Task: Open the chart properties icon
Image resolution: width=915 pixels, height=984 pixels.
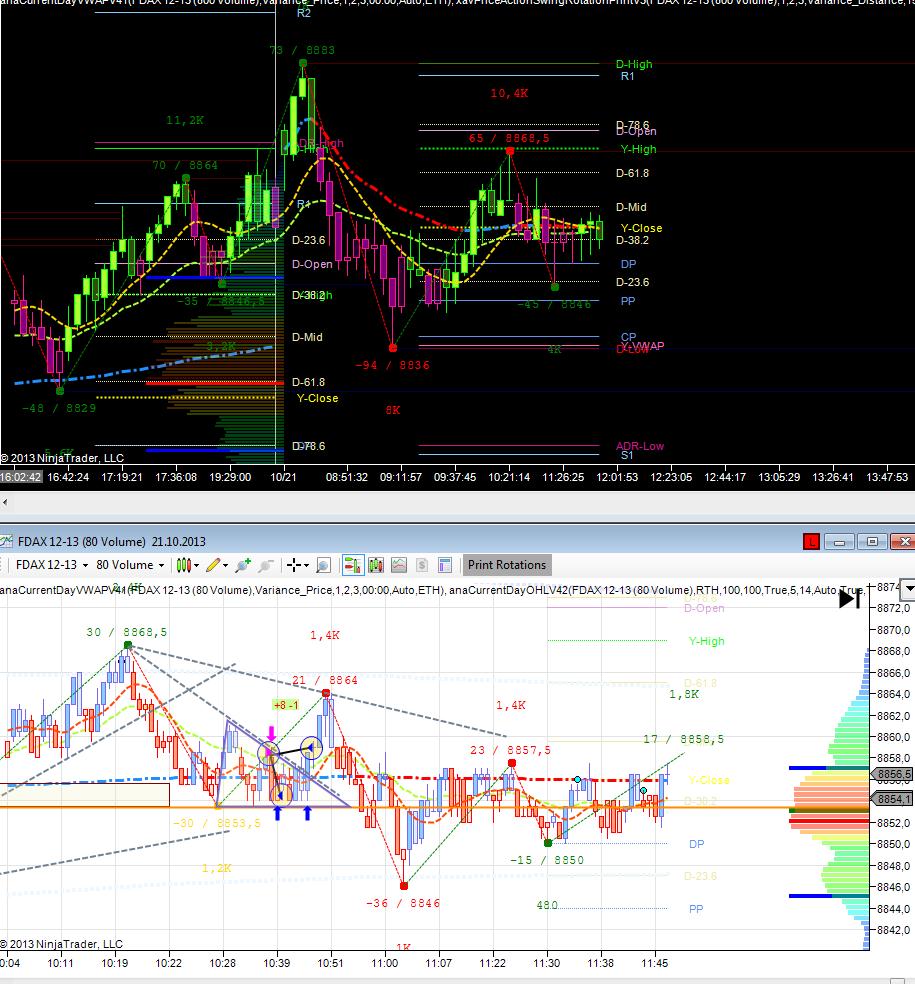Action: click(445, 565)
